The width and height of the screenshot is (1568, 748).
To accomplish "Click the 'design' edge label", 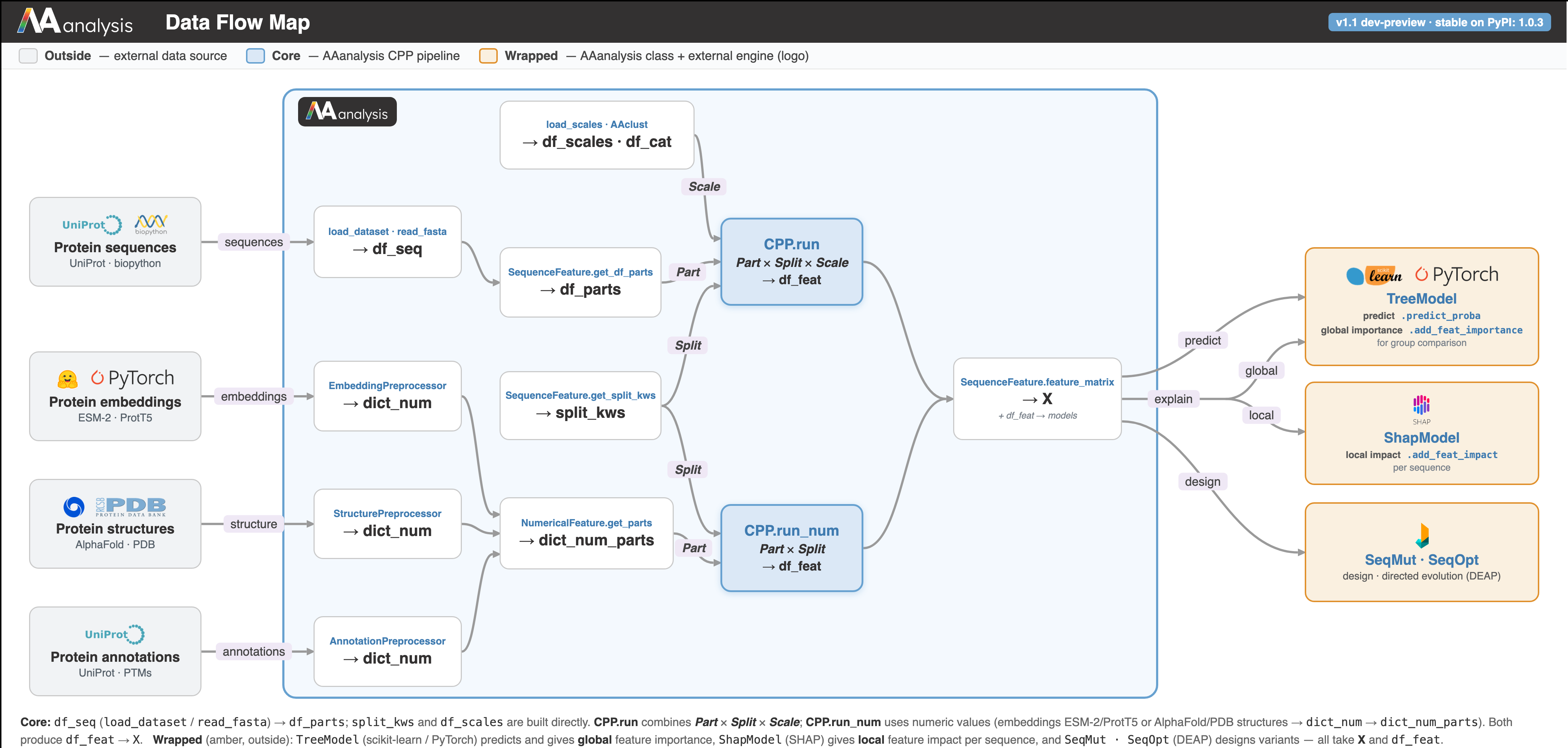I will 1202,482.
